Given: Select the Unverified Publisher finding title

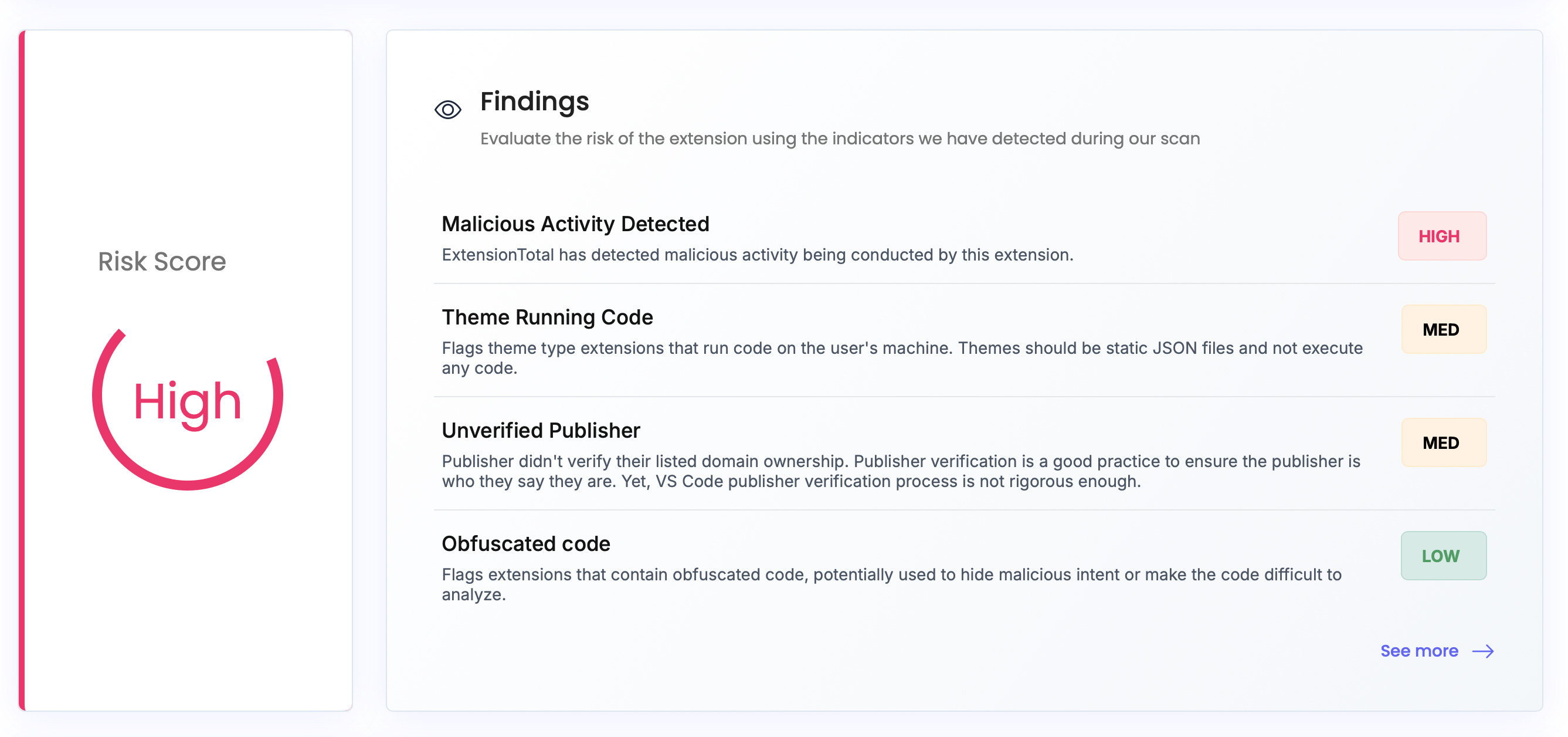Looking at the screenshot, I should pyautogui.click(x=541, y=431).
